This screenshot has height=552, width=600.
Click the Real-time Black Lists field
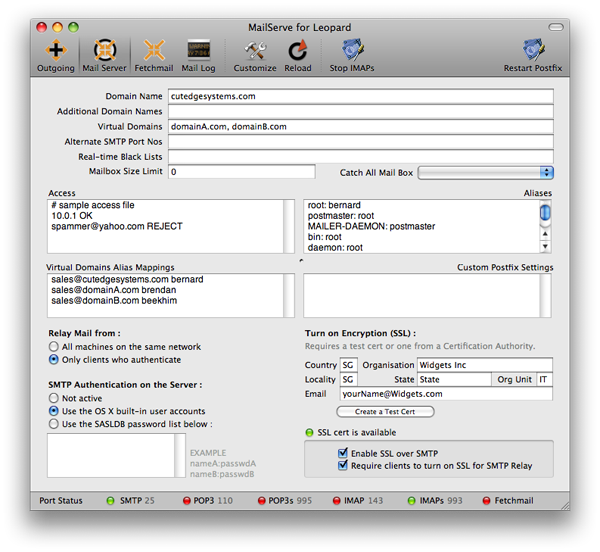pyautogui.click(x=360, y=157)
